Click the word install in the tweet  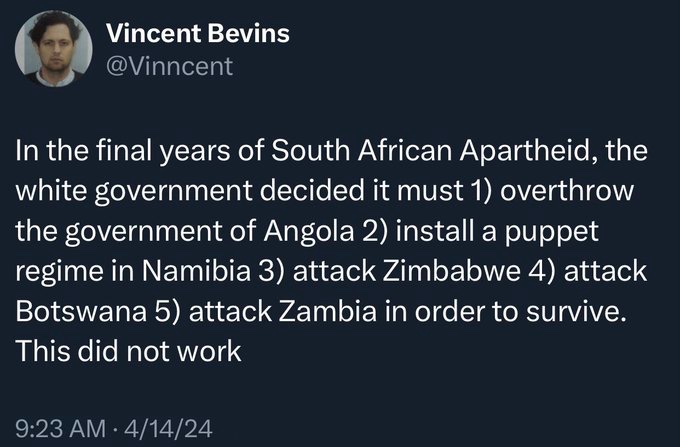click(435, 231)
